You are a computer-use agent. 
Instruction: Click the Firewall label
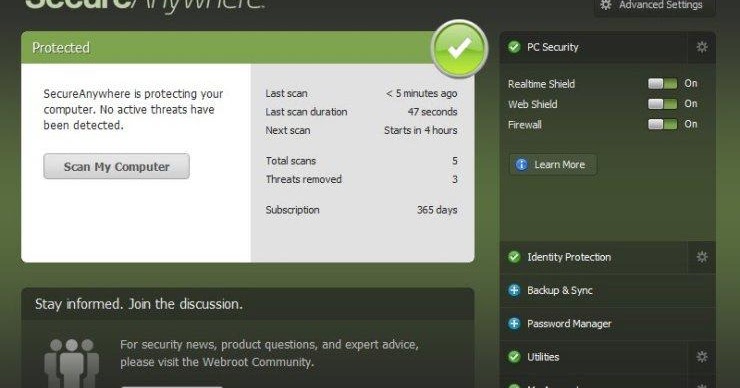(x=524, y=125)
